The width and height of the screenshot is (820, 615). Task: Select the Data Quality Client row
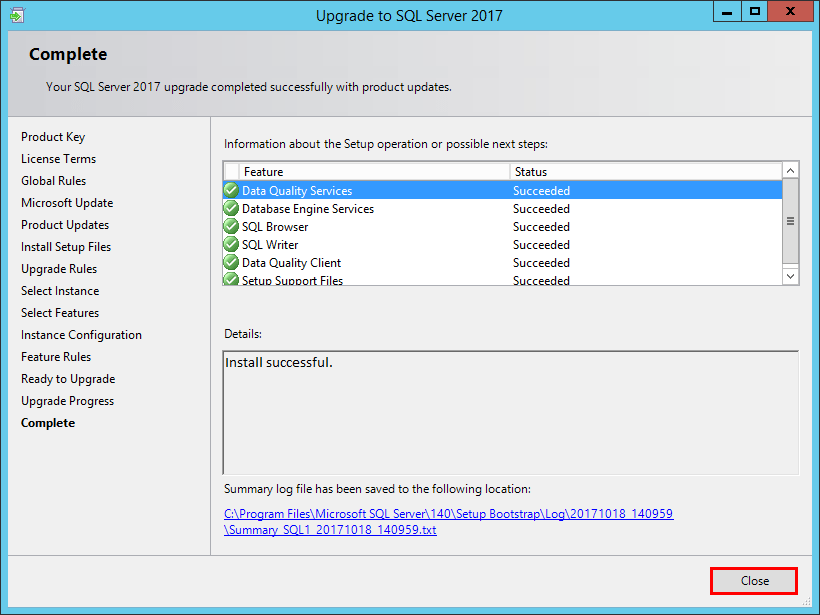point(503,263)
